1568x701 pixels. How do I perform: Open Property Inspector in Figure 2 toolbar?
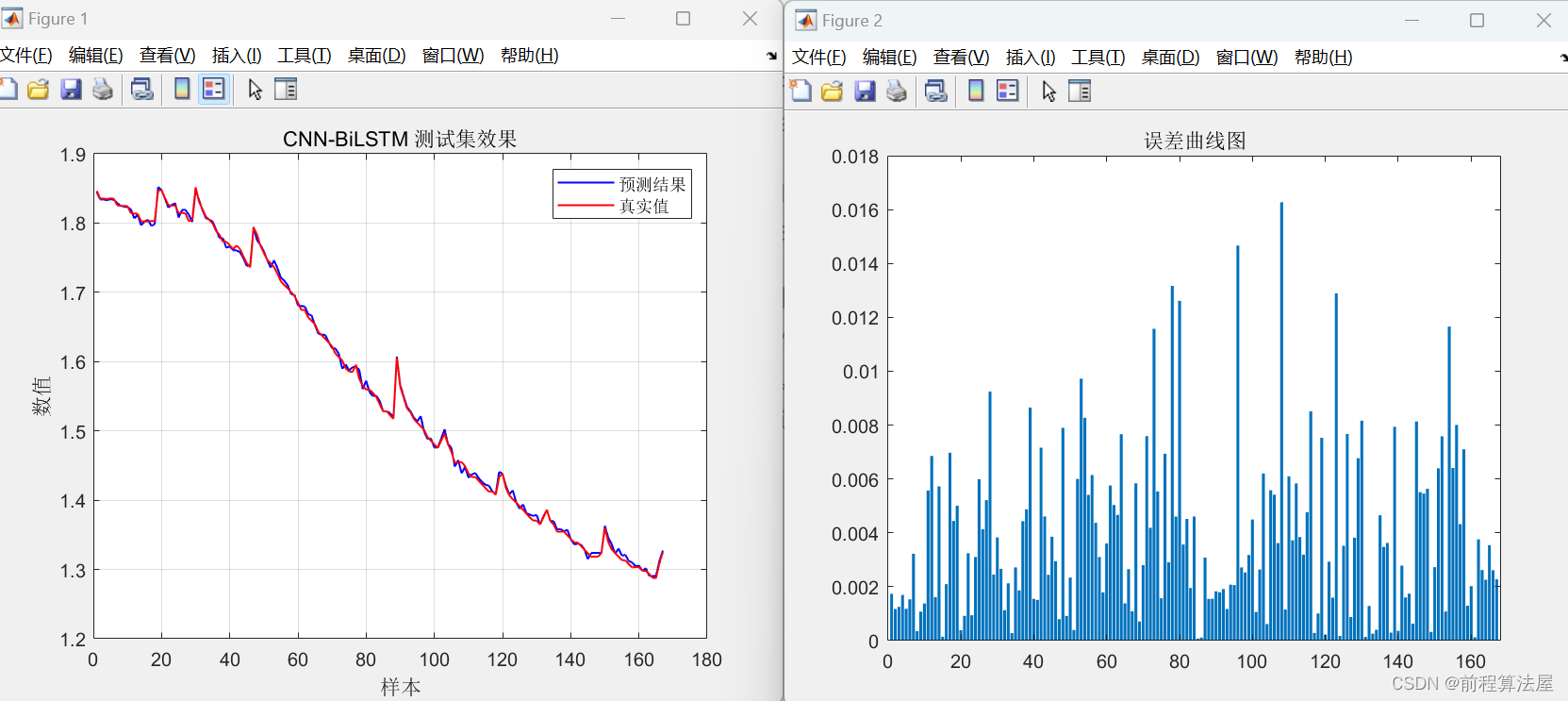click(x=1080, y=92)
